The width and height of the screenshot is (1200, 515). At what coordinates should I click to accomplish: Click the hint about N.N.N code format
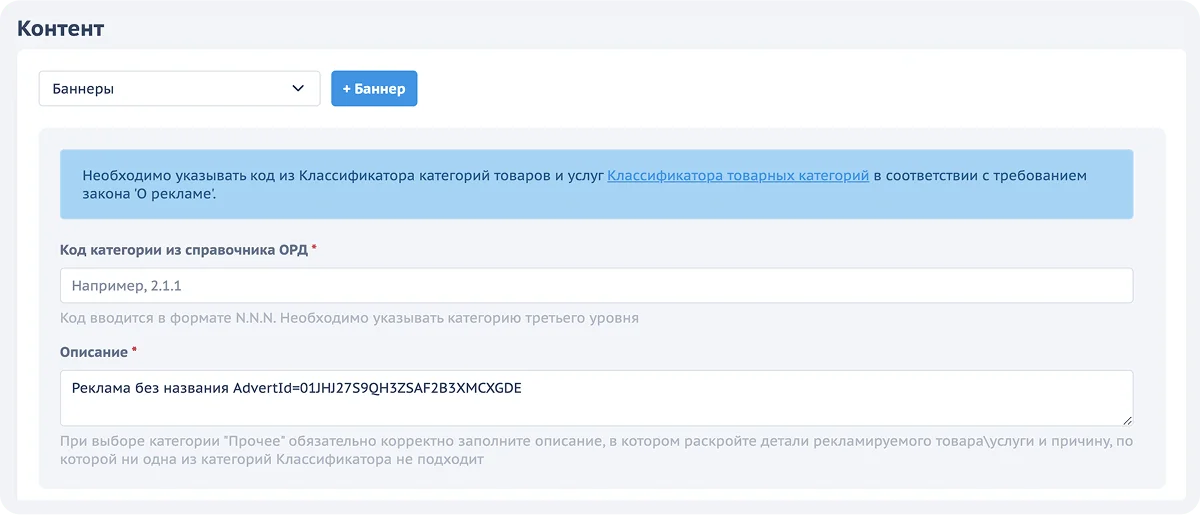(349, 318)
